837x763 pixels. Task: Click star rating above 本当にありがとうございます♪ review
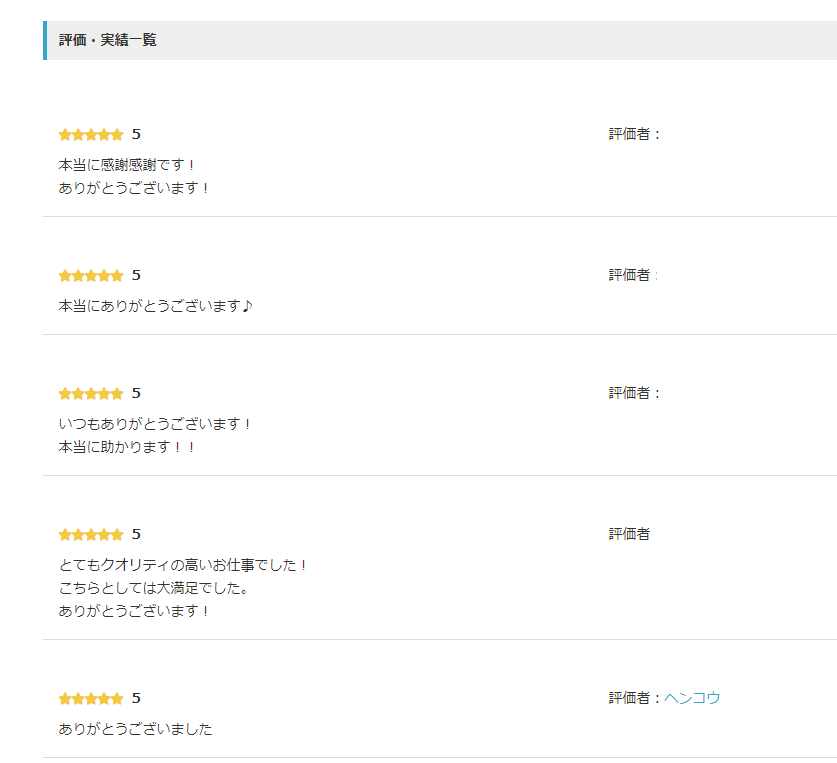(91, 275)
